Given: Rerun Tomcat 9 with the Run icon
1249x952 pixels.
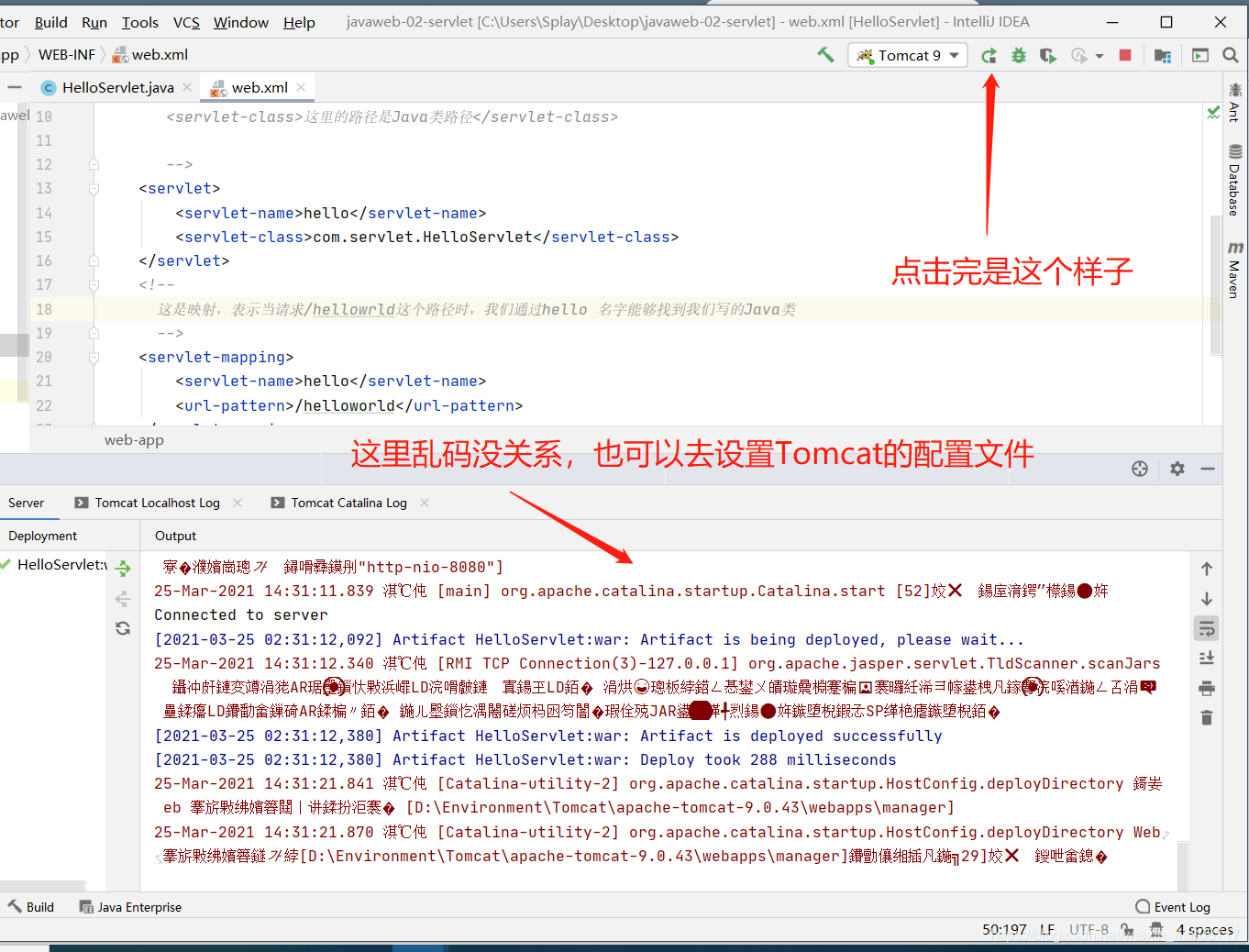Looking at the screenshot, I should [989, 55].
